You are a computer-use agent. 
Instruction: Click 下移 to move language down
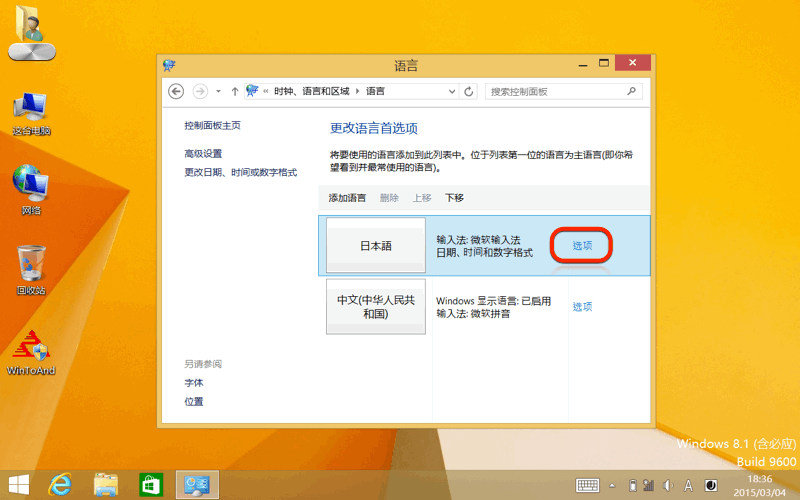(454, 198)
